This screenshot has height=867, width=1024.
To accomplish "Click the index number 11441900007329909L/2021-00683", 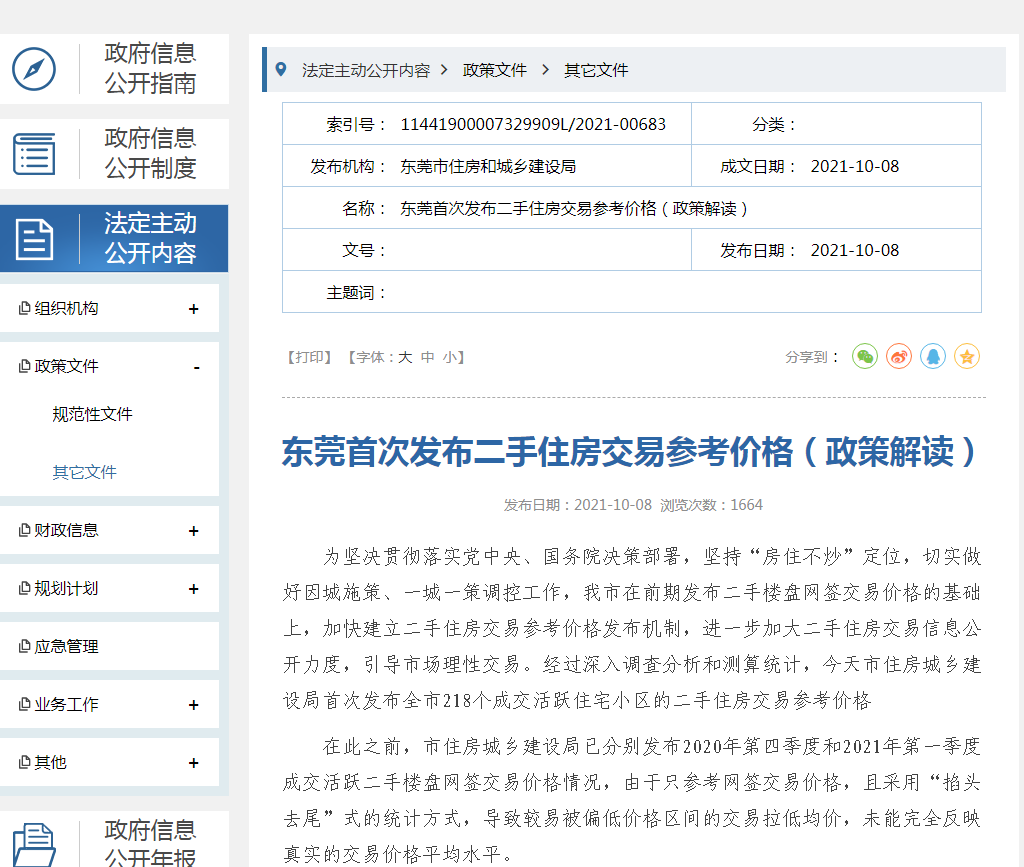I will click(x=533, y=124).
